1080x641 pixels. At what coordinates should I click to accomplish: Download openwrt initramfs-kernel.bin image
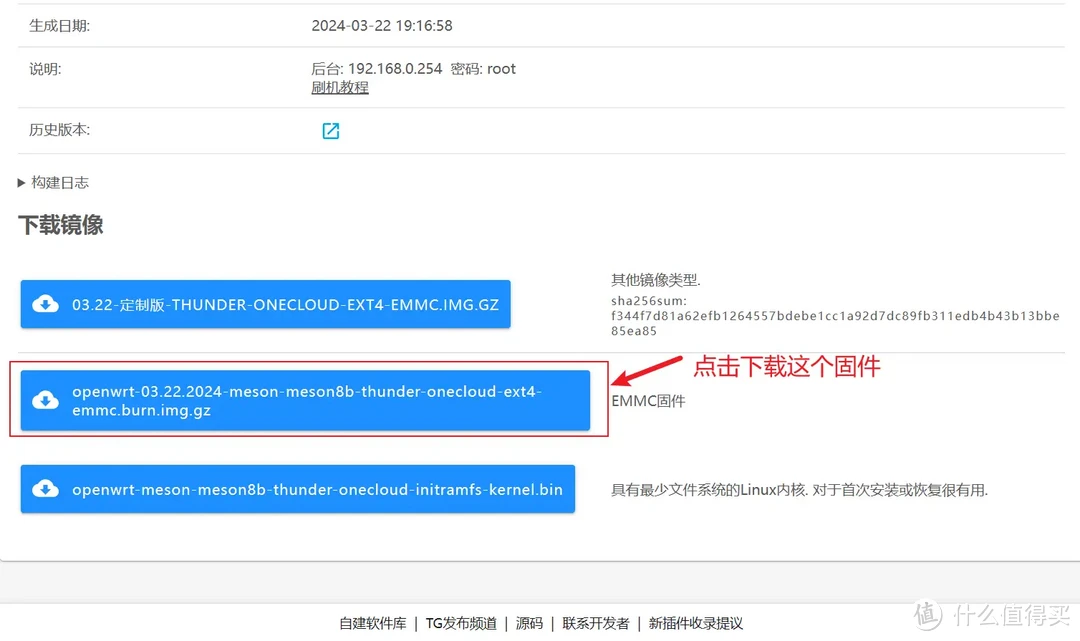[x=298, y=489]
